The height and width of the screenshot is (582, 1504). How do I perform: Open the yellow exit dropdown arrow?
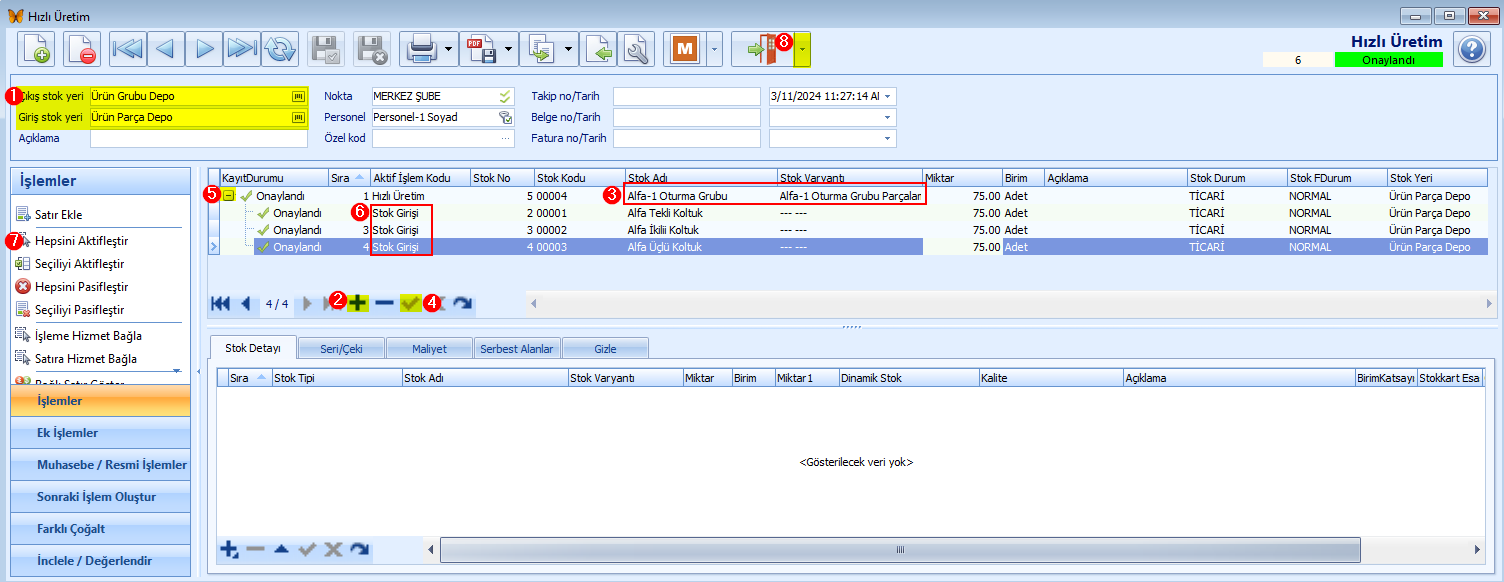tap(803, 48)
